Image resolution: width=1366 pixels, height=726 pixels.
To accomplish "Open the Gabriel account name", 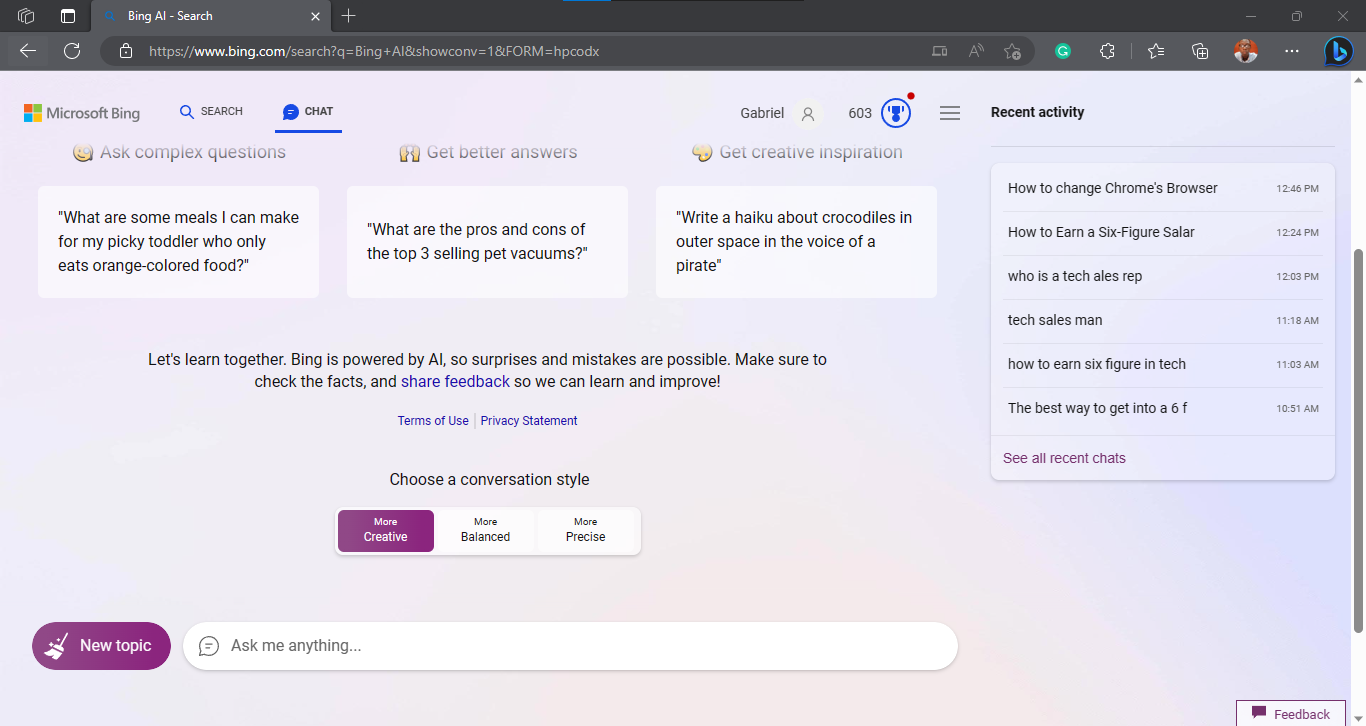I will 762,113.
